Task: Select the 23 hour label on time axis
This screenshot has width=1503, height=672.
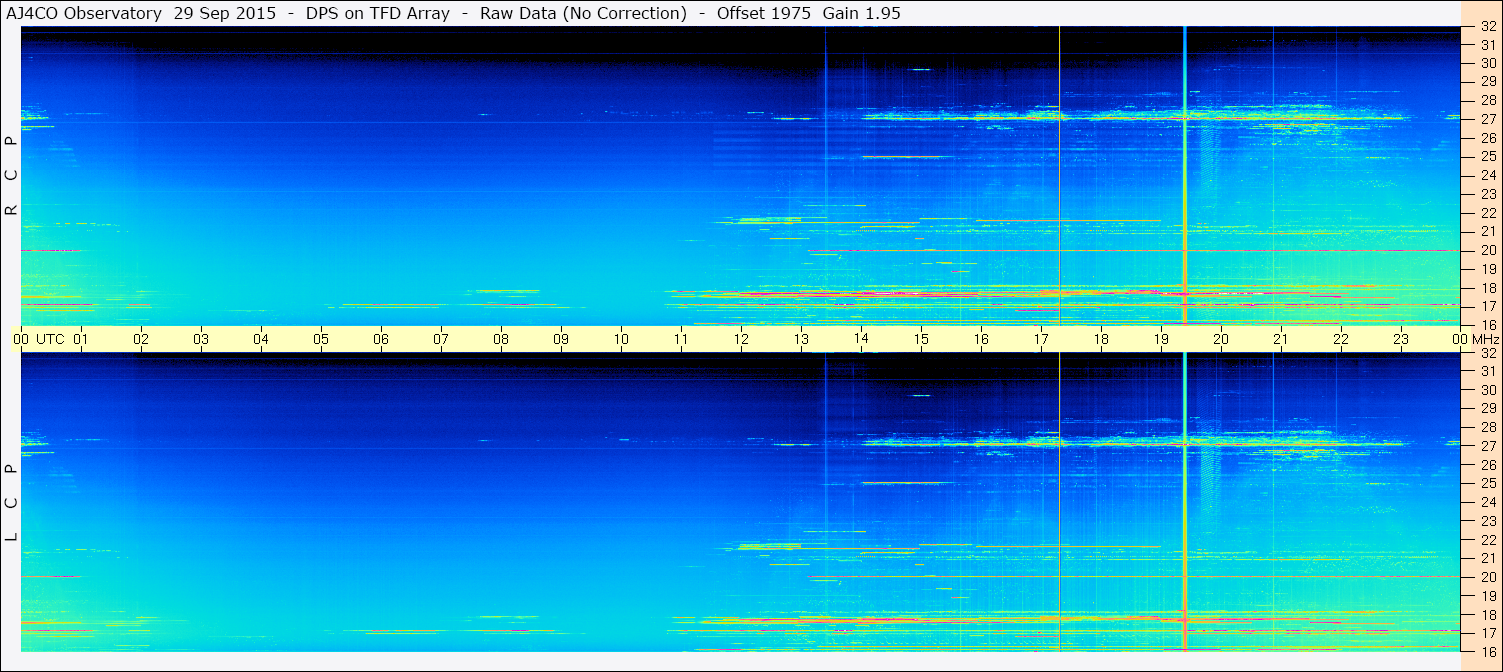Action: (x=1400, y=339)
